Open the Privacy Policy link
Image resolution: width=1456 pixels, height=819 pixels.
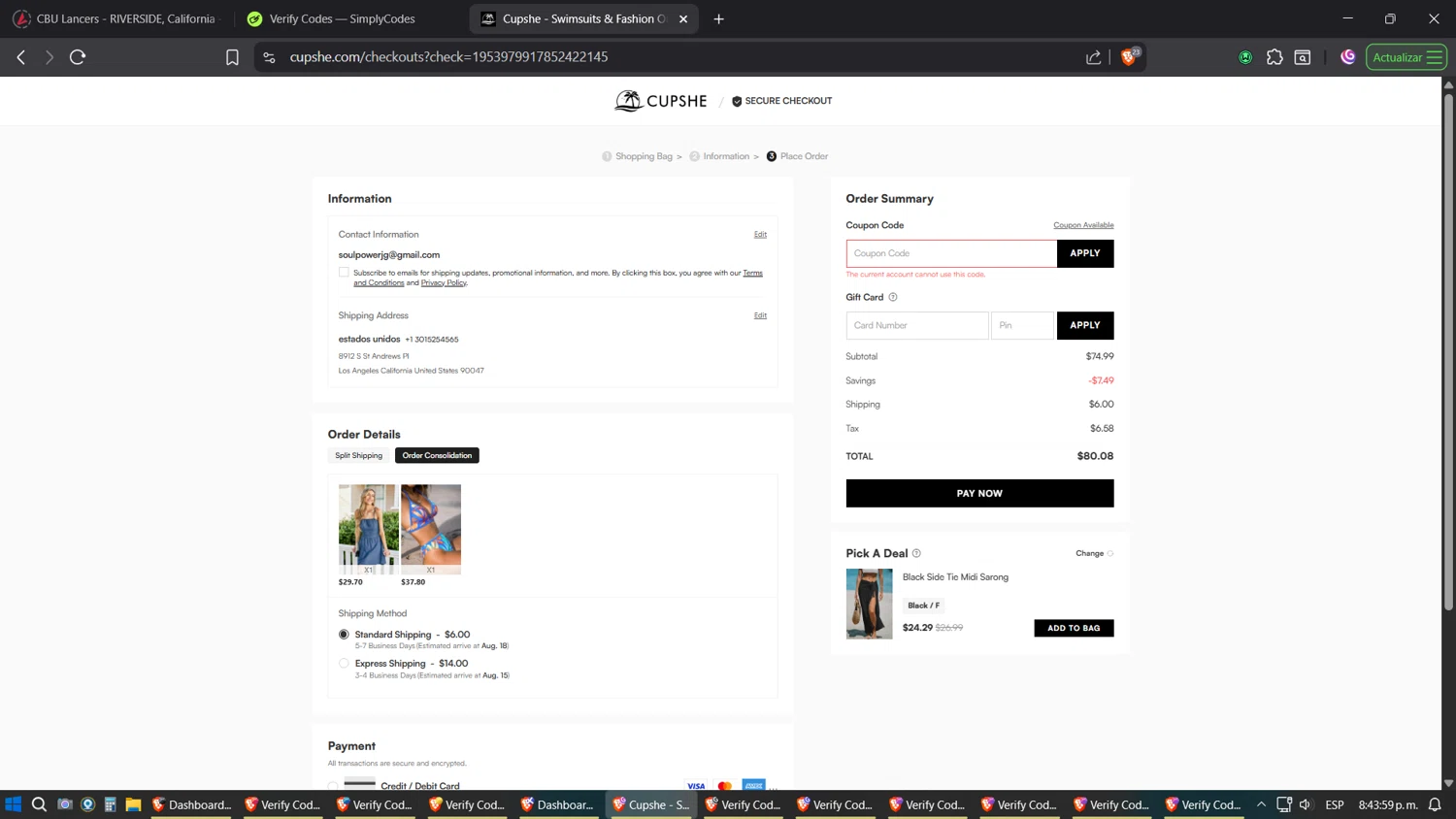click(444, 283)
